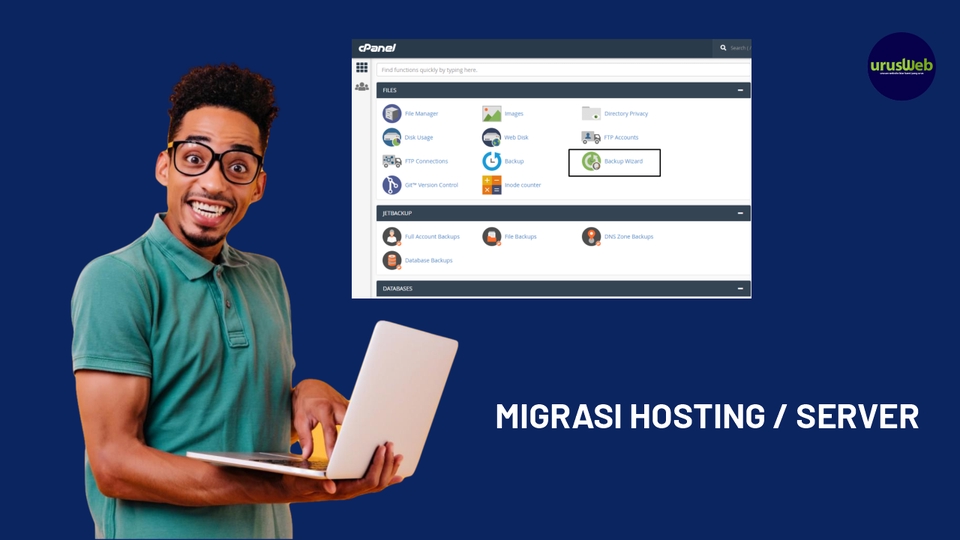960x540 pixels.
Task: Open the DNS Zone Backups icon
Action: tap(591, 236)
